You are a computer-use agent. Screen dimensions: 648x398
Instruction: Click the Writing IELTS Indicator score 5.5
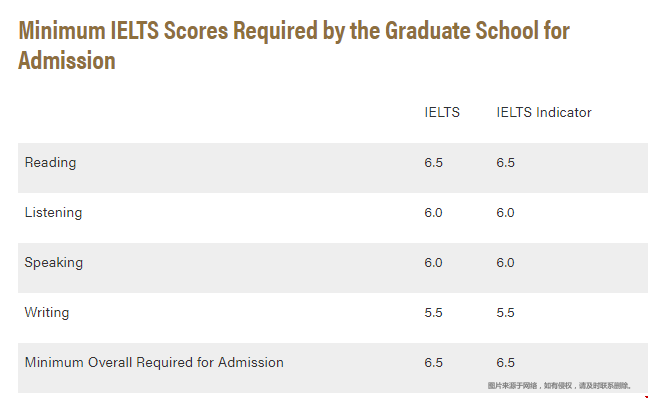[x=505, y=313]
